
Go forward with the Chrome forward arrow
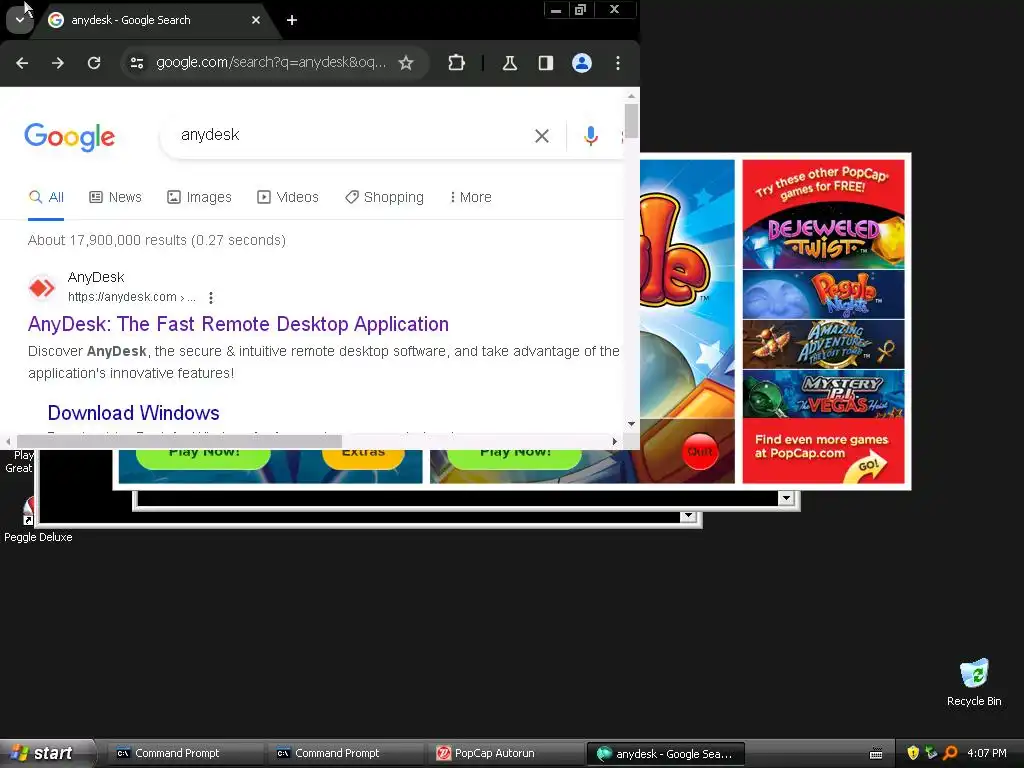click(58, 63)
